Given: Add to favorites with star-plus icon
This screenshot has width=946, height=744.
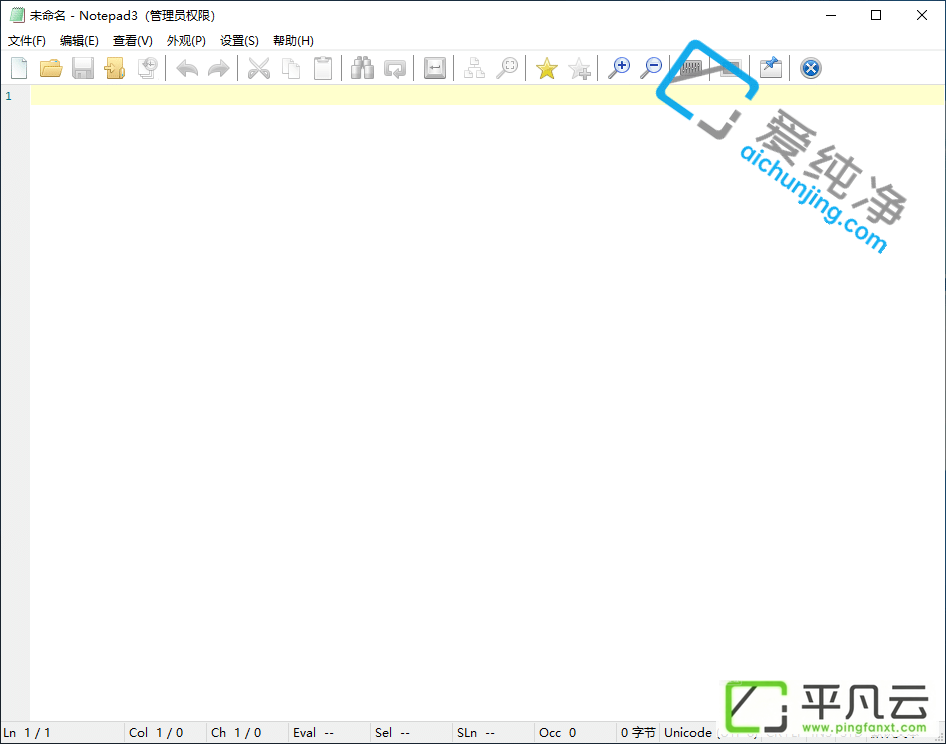Looking at the screenshot, I should click(579, 68).
